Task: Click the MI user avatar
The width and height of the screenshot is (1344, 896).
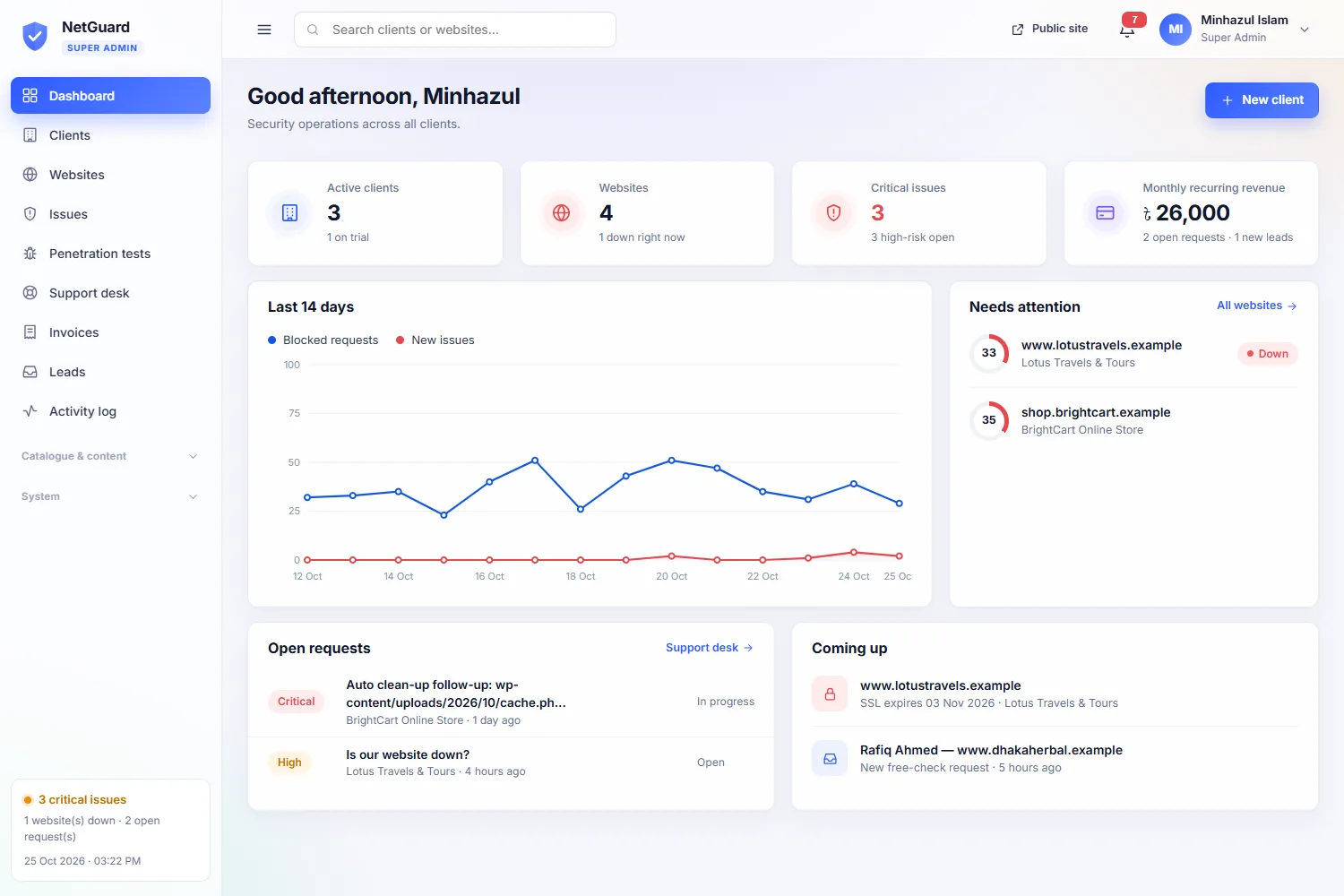Action: [x=1176, y=30]
